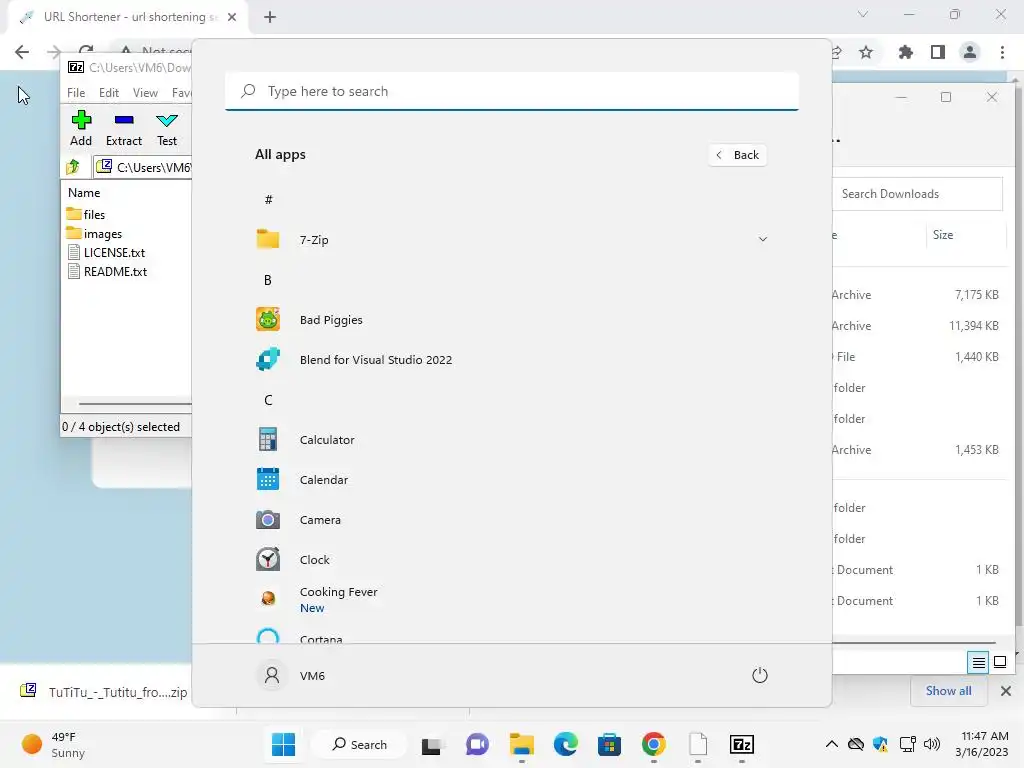This screenshot has height=768, width=1024.
Task: Open volume control in system tray
Action: [x=932, y=744]
